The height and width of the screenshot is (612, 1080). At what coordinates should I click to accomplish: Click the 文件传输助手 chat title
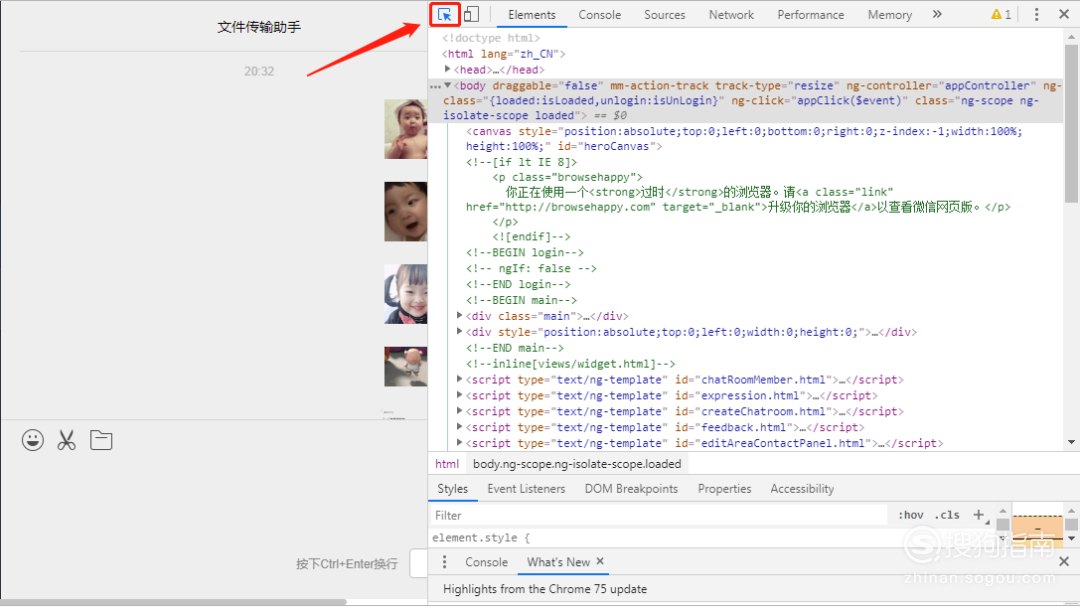259,27
